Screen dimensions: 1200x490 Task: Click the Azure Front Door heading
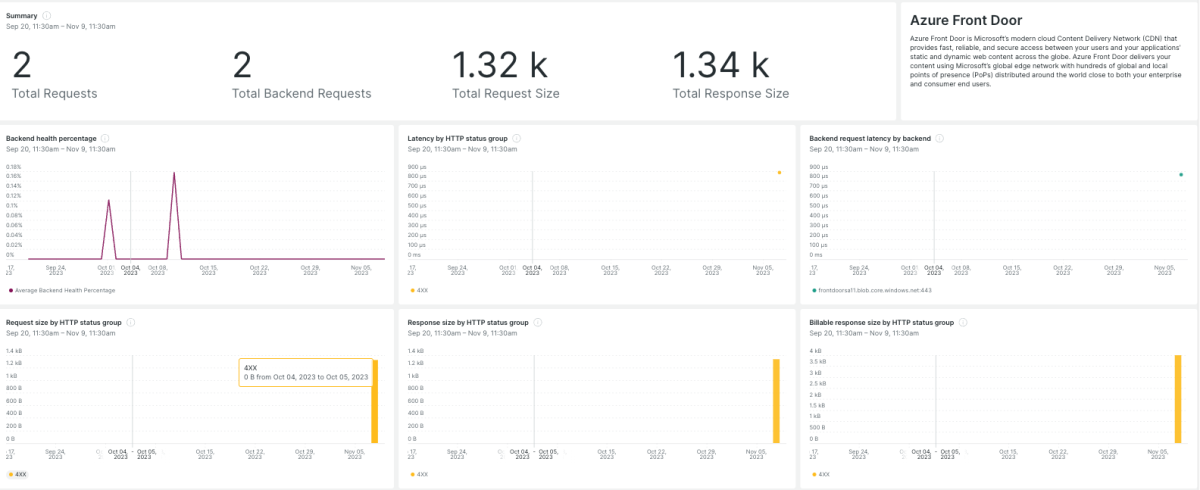click(966, 21)
